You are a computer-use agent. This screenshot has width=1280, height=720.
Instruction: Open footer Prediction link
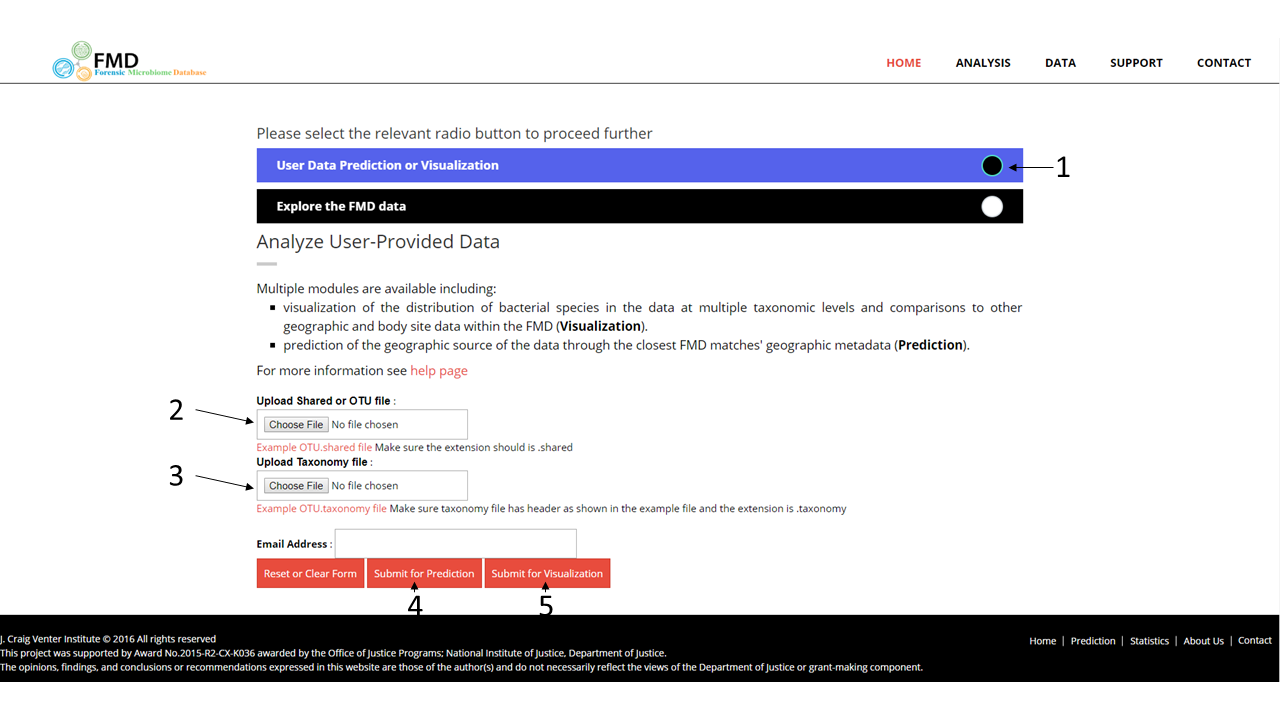[x=1093, y=641]
